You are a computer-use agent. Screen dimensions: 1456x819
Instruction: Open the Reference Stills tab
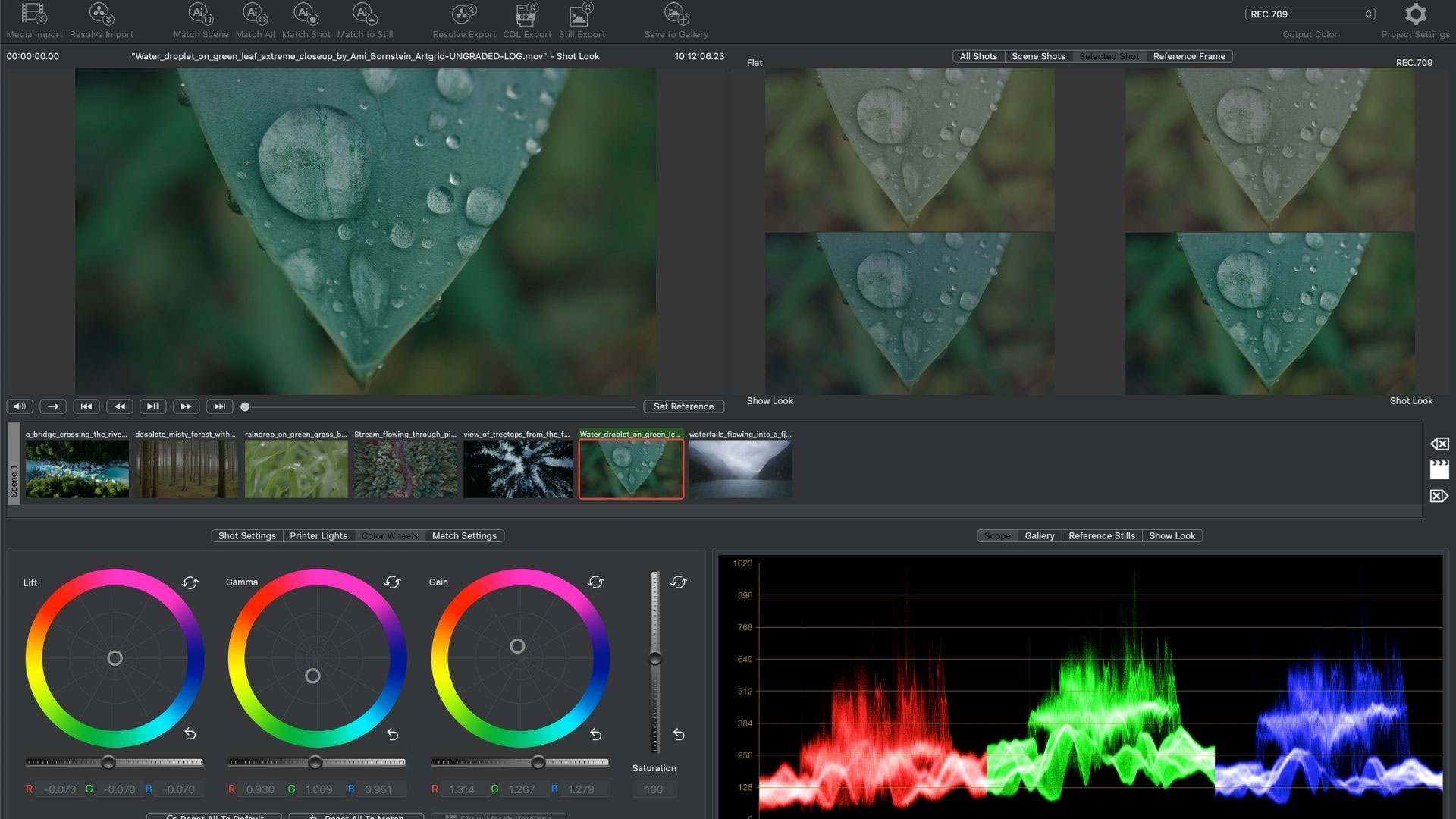(x=1101, y=535)
